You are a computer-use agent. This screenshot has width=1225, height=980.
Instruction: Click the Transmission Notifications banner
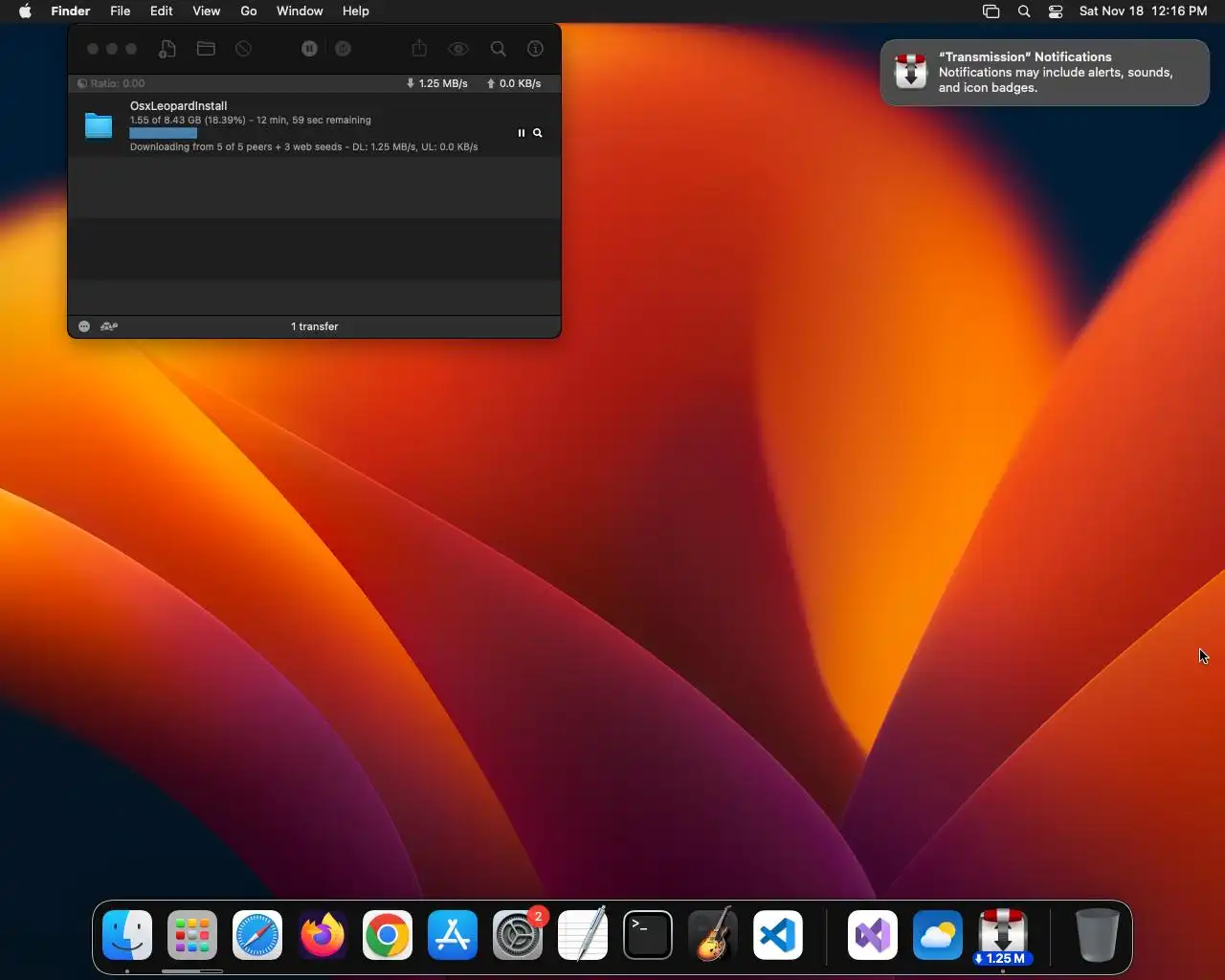click(x=1044, y=73)
